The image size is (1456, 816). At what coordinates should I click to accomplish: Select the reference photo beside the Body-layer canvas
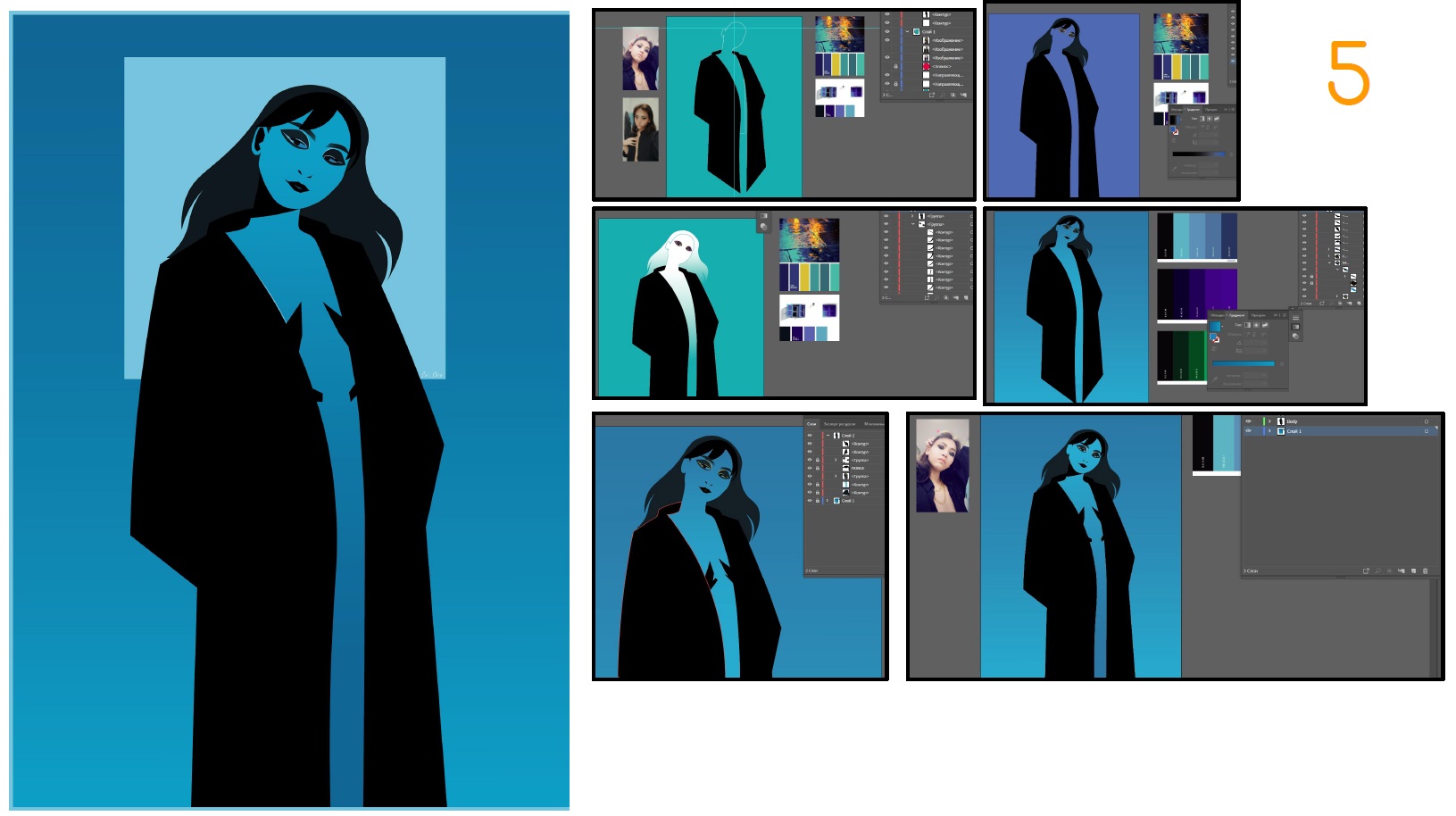click(x=943, y=465)
